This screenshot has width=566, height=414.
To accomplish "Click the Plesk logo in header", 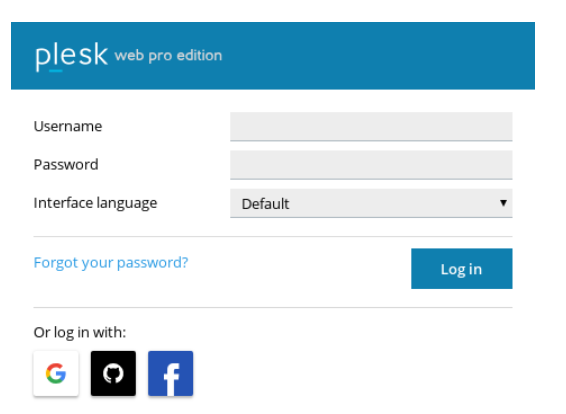I will click(71, 56).
